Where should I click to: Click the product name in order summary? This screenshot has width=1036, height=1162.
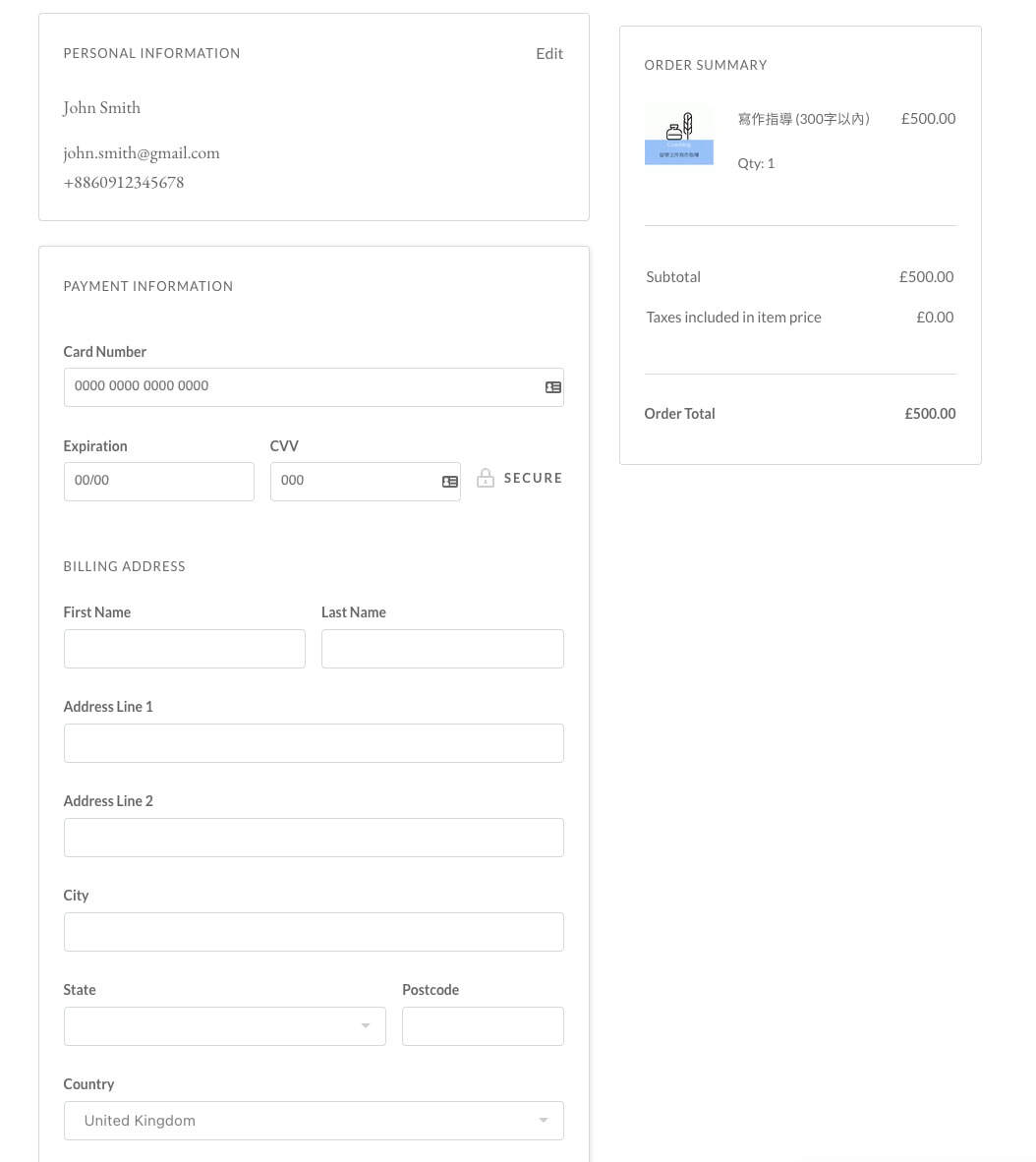coord(804,119)
